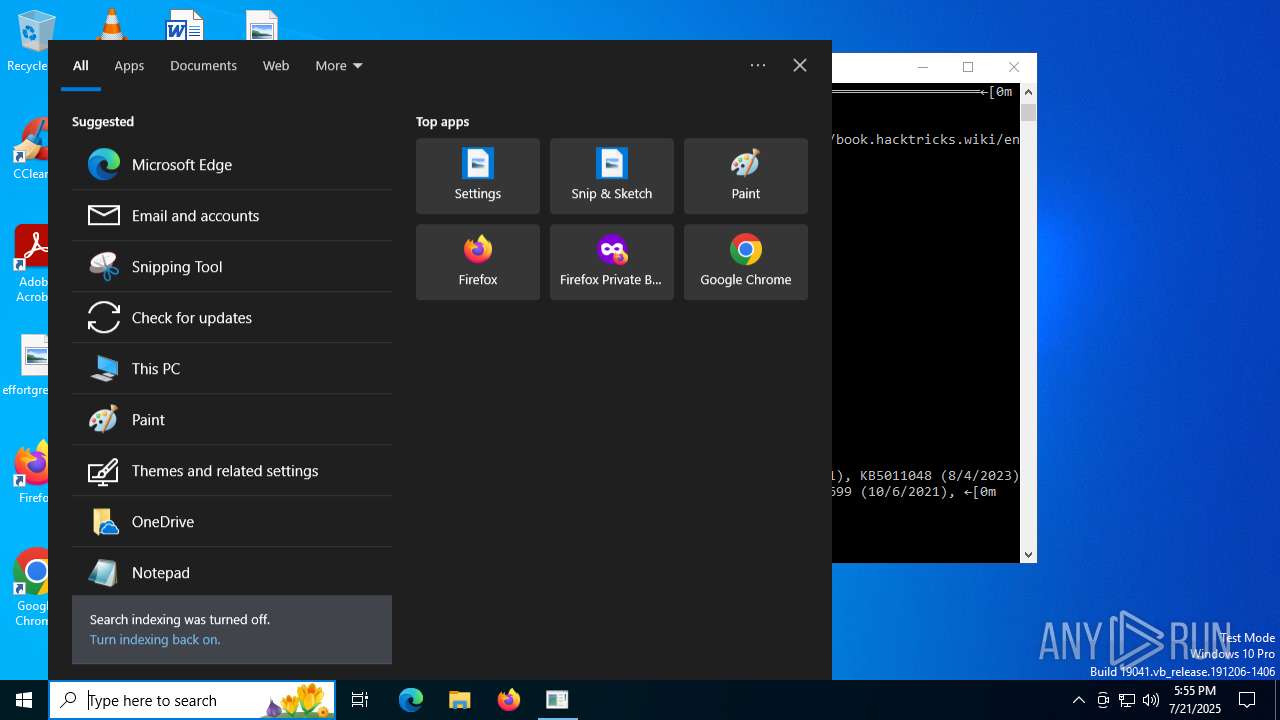Open Microsoft Edge from suggested list
This screenshot has height=720, width=1280.
pyautogui.click(x=232, y=165)
